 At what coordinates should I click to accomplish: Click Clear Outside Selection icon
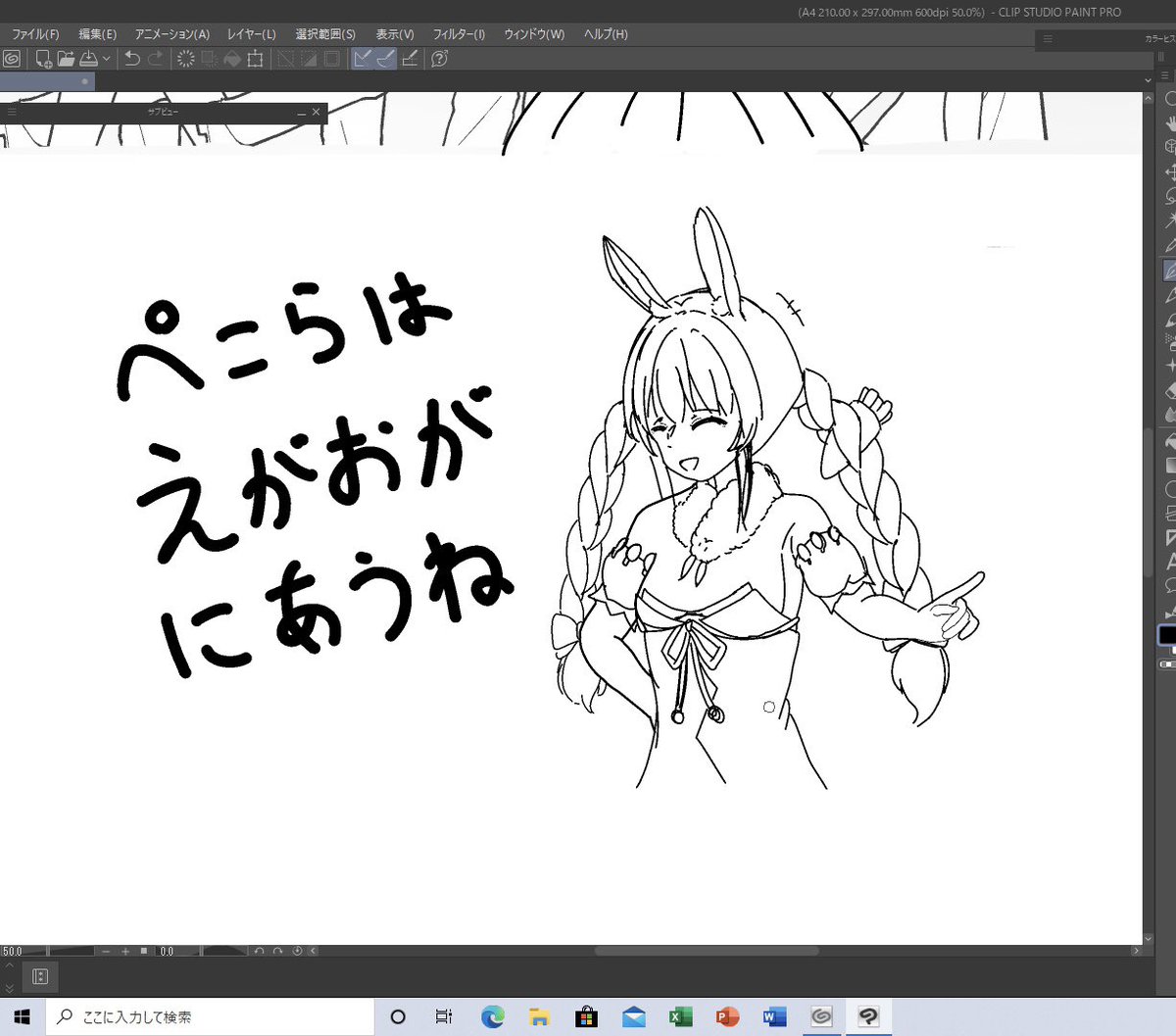tap(209, 59)
